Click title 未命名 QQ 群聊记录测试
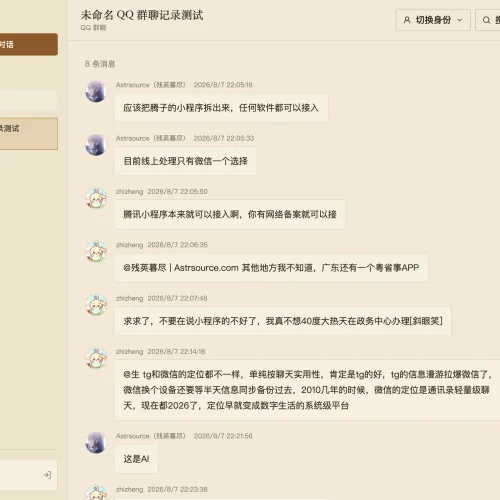The width and height of the screenshot is (500, 500). coord(142,15)
